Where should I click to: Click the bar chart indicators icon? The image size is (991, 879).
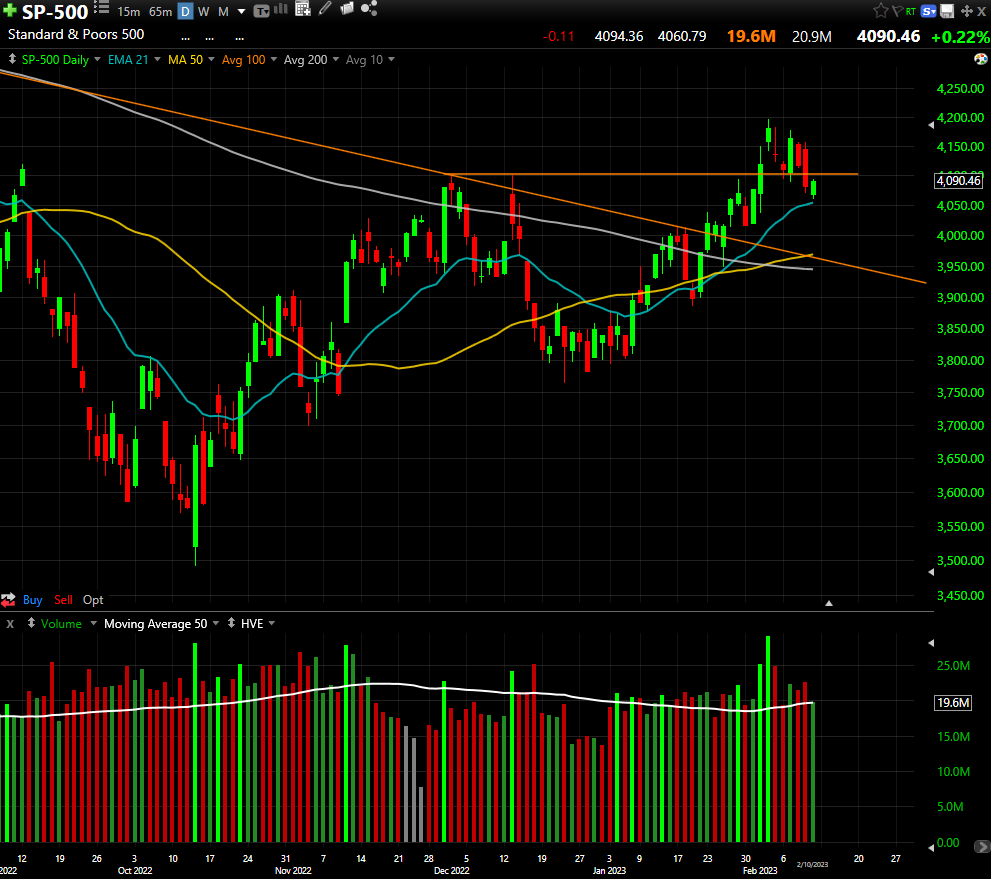click(x=281, y=9)
